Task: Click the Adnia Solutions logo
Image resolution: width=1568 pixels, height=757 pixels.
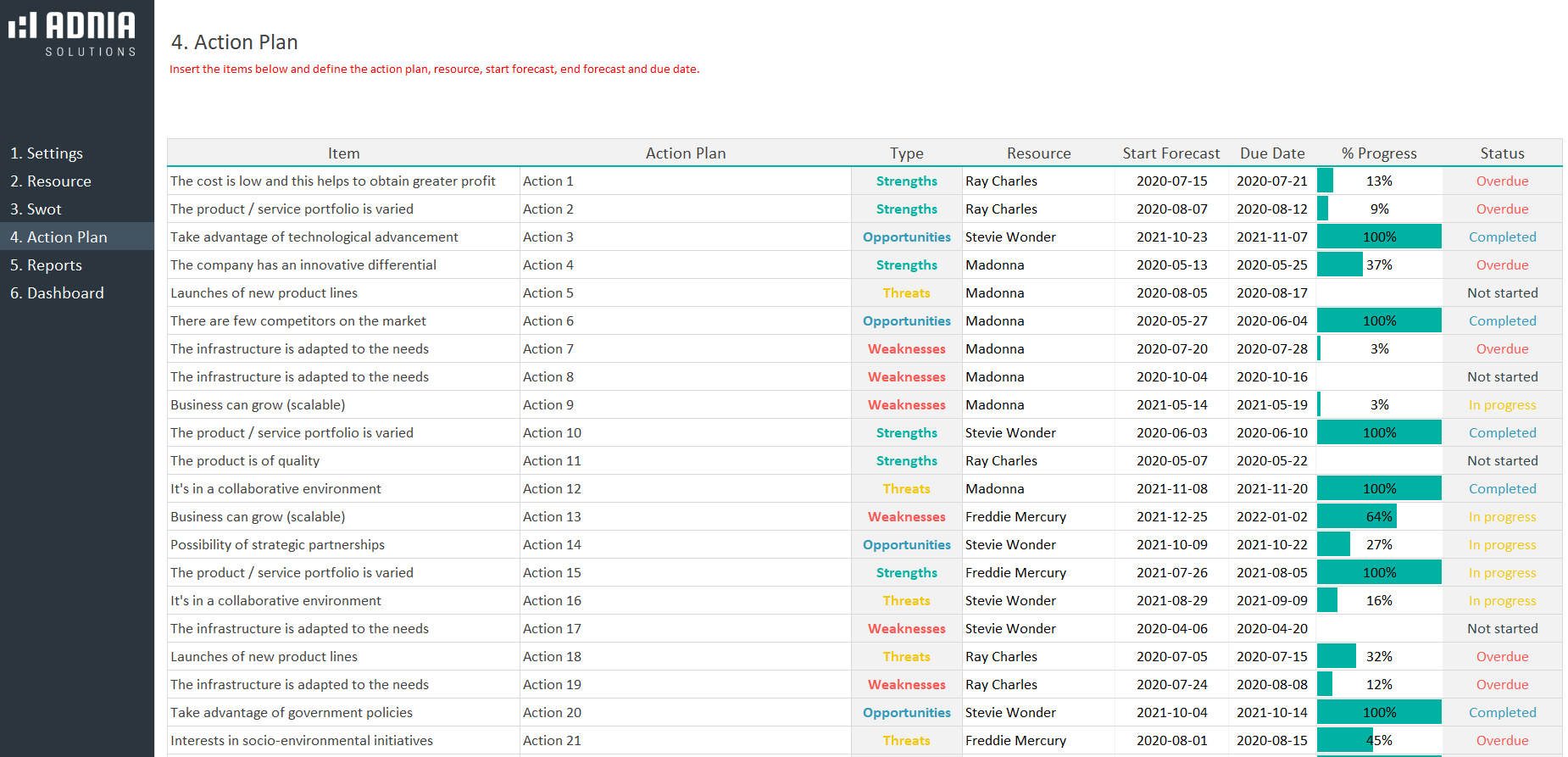Action: (x=73, y=34)
